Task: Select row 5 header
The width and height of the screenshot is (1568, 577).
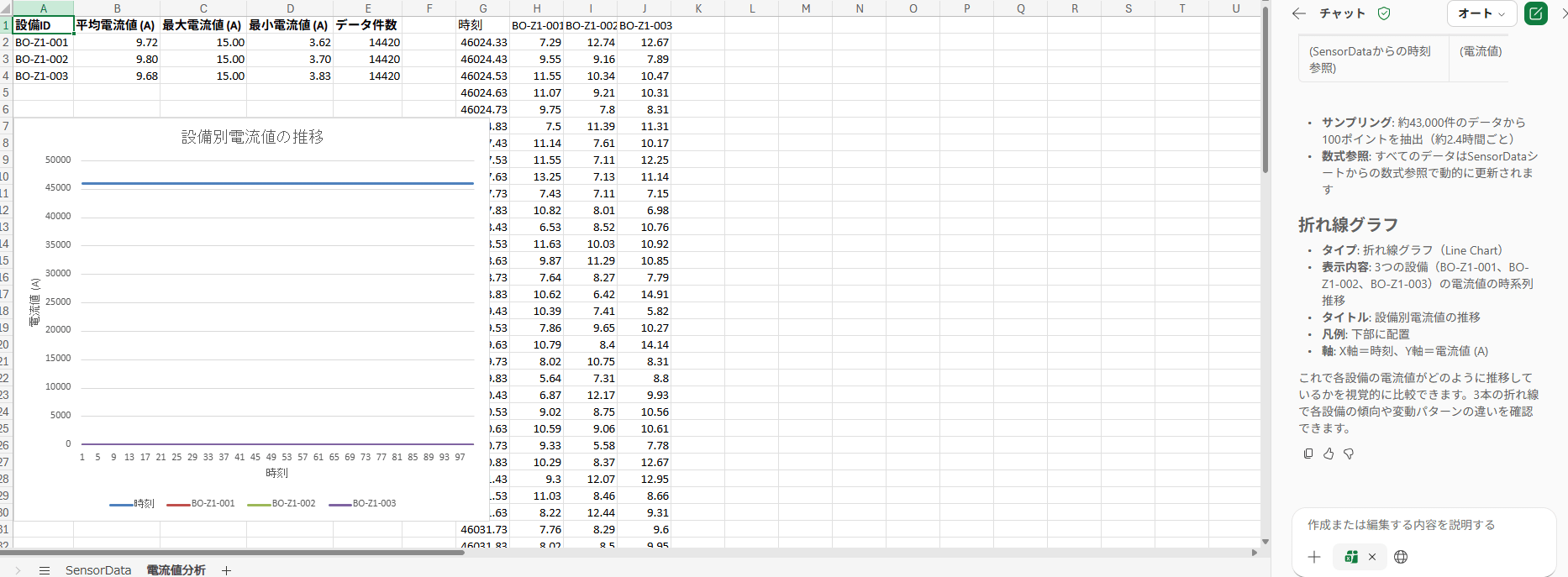Action: tap(6, 92)
